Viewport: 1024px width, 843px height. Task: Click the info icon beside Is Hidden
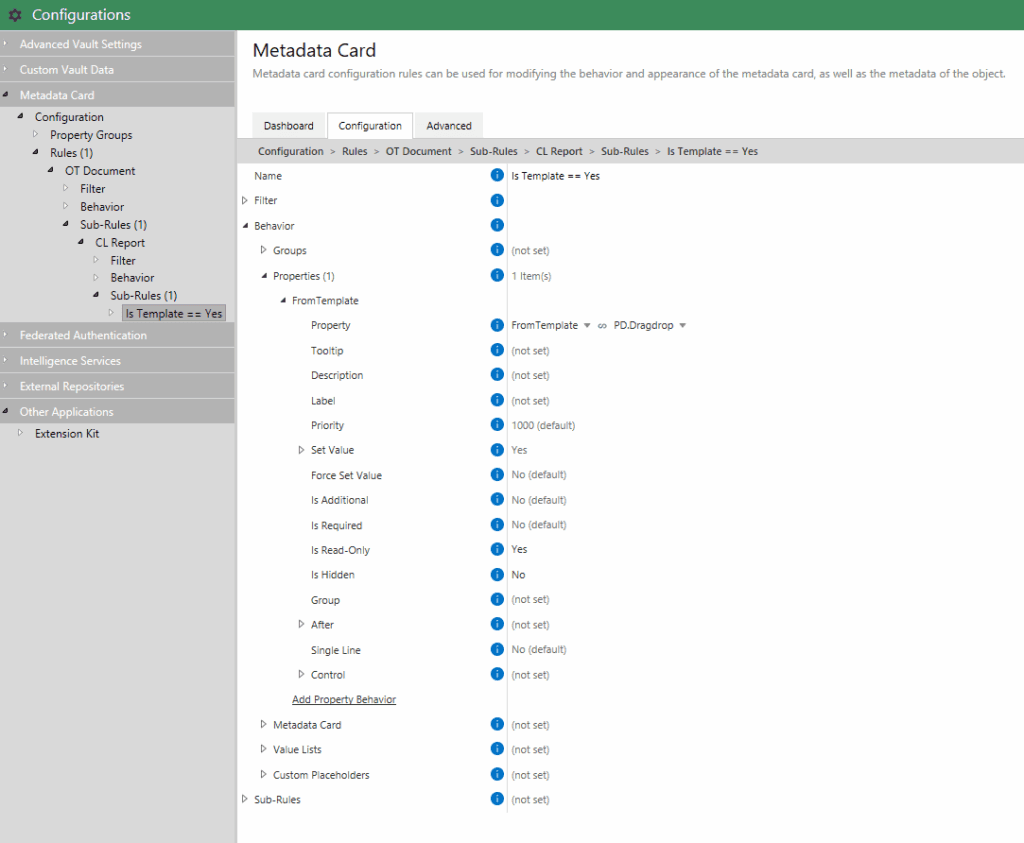tap(497, 574)
